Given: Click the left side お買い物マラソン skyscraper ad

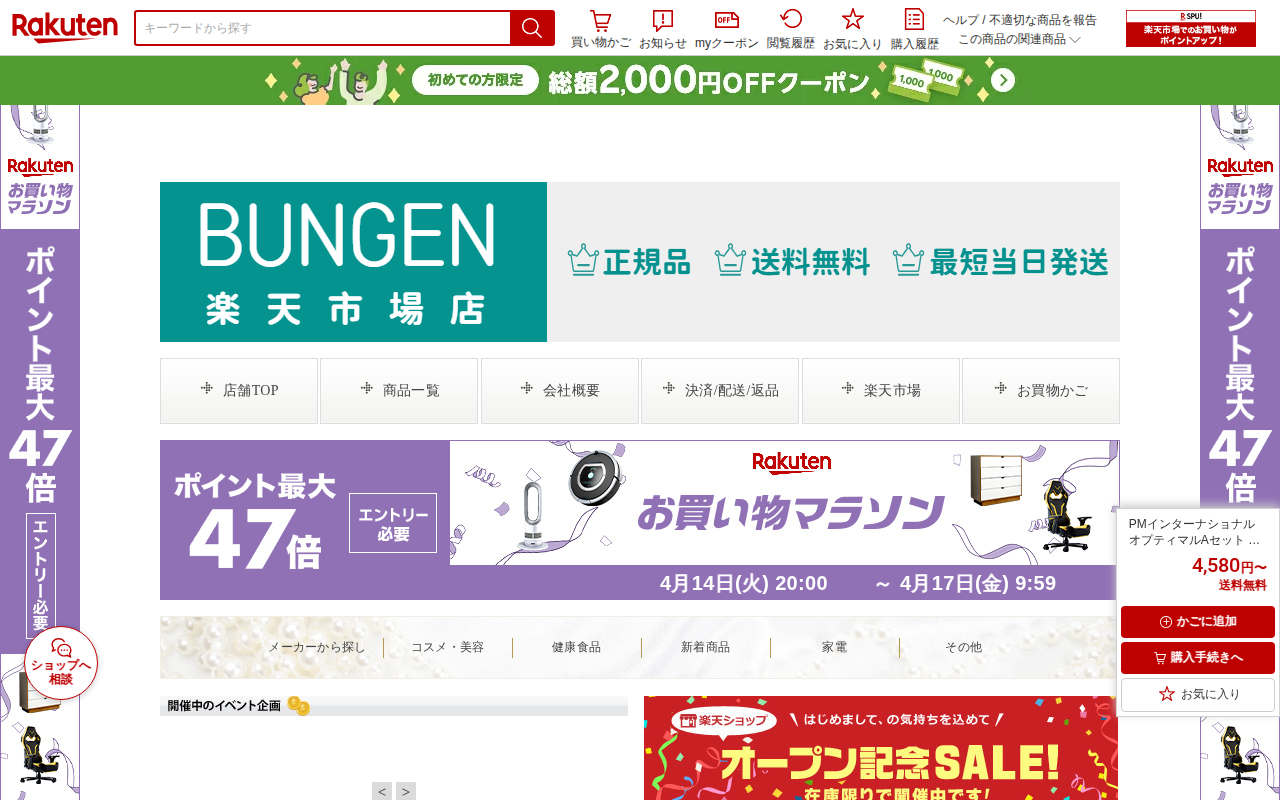Looking at the screenshot, I should (x=40, y=452).
